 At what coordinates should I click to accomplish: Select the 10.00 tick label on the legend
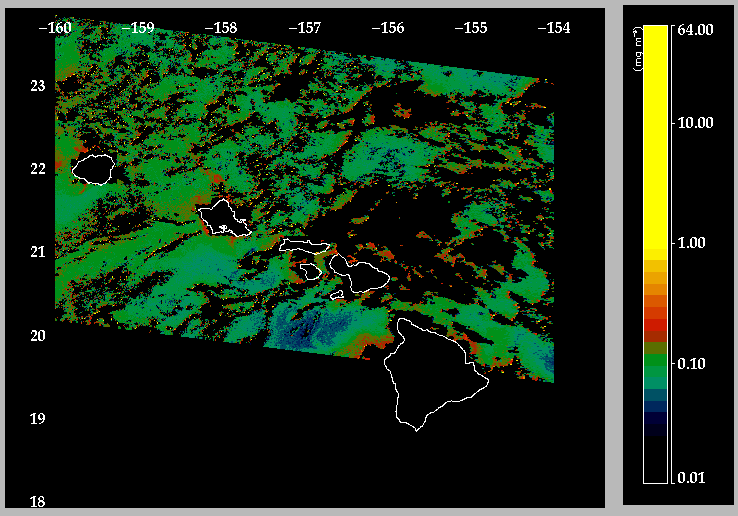tap(696, 123)
